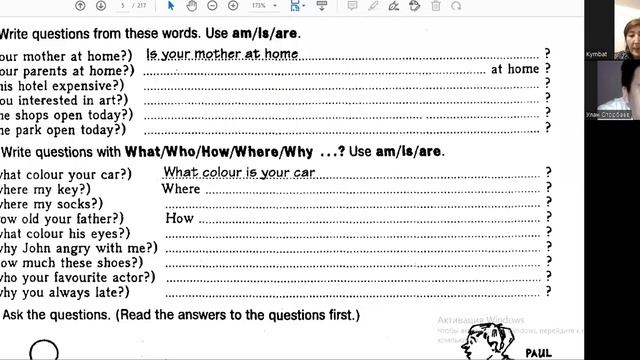Click the rotate arrow icon
This screenshot has height=360, width=640.
[456, 6]
